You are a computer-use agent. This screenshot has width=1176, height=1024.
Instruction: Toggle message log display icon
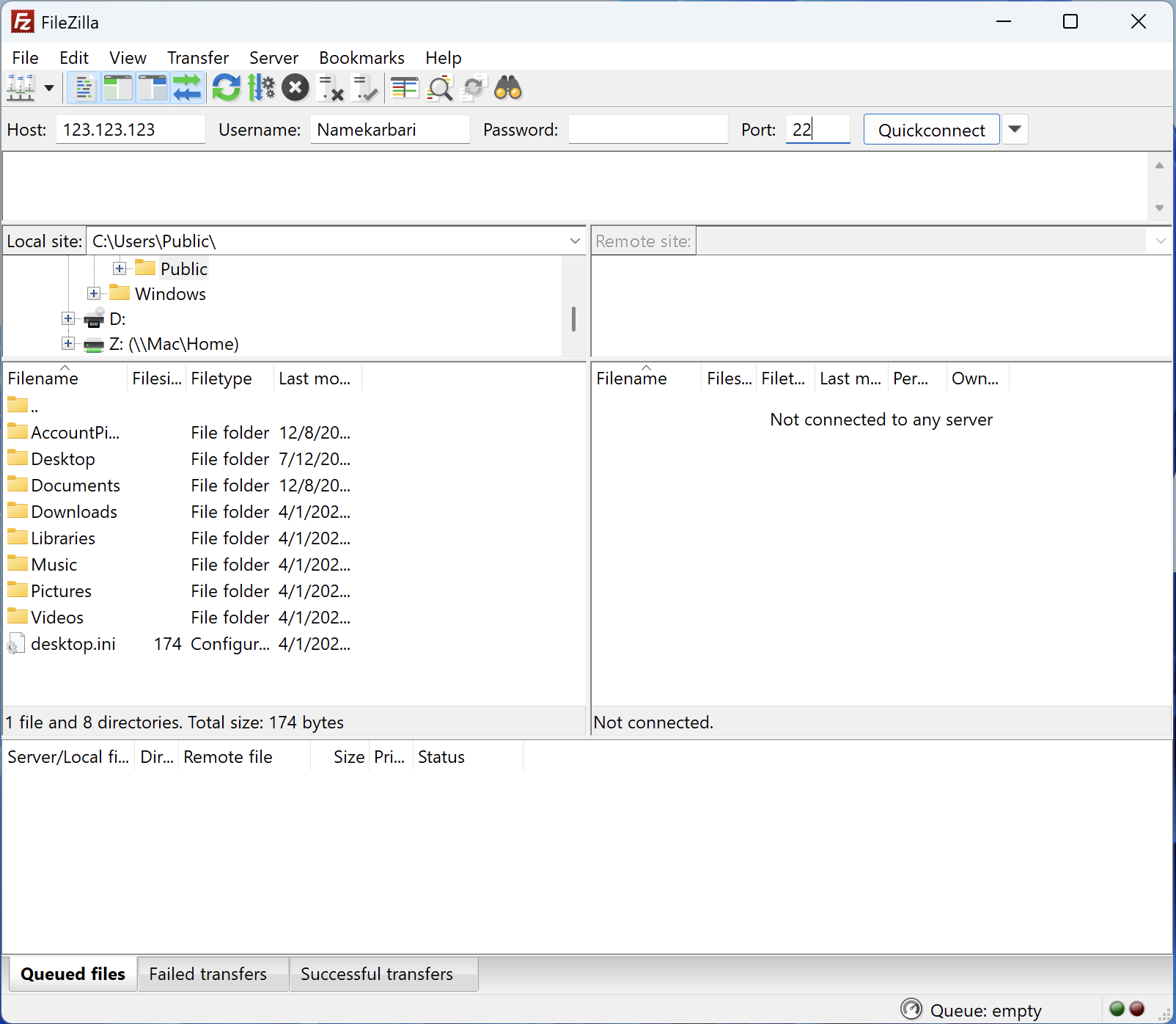pyautogui.click(x=84, y=88)
